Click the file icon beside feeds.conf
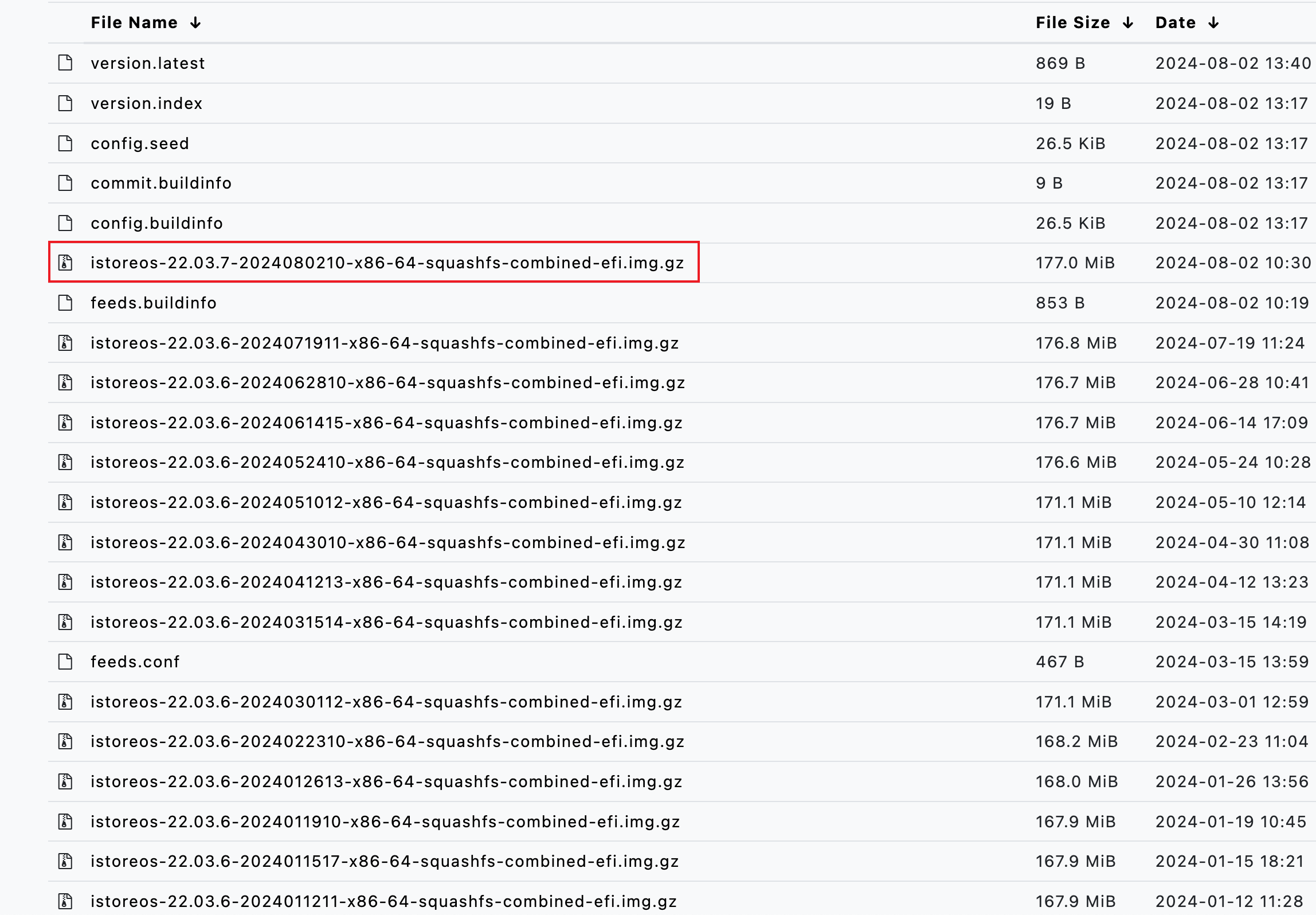The image size is (1316, 915). coord(65,661)
